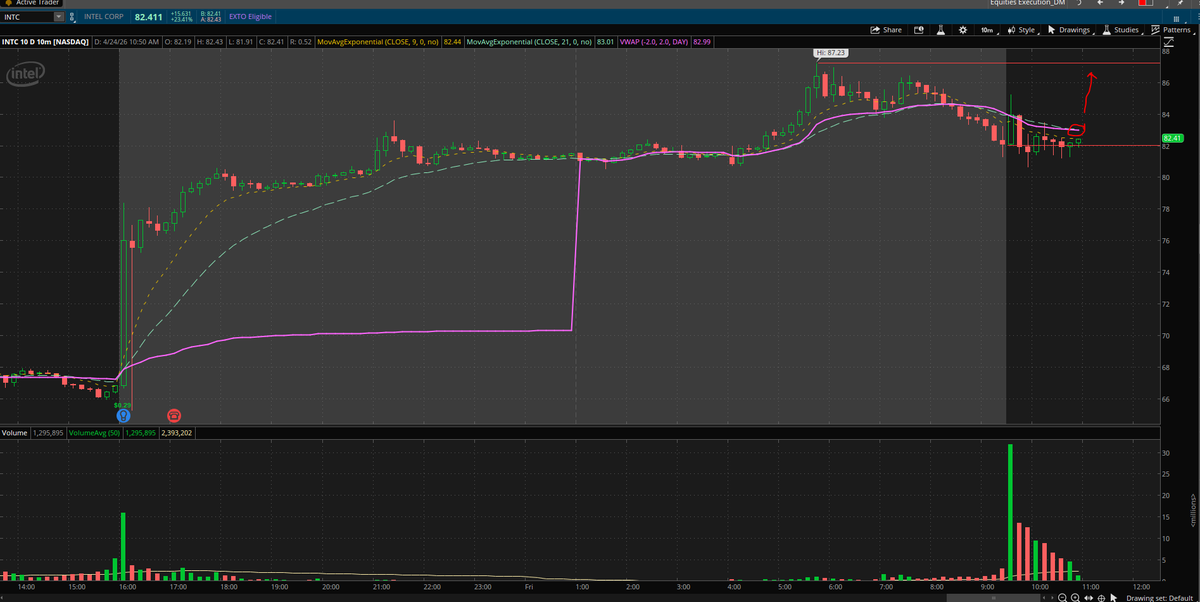Click the 2,393,202 volume average value
This screenshot has height=602, width=1200.
pyautogui.click(x=176, y=433)
